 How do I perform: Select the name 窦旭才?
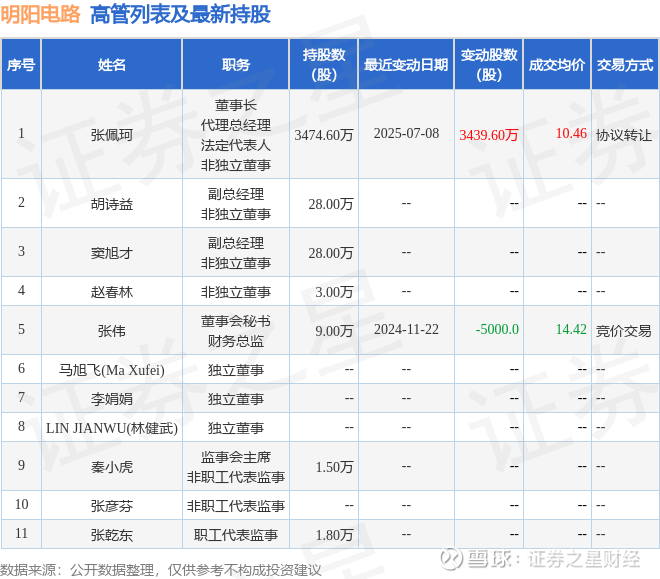(112, 253)
